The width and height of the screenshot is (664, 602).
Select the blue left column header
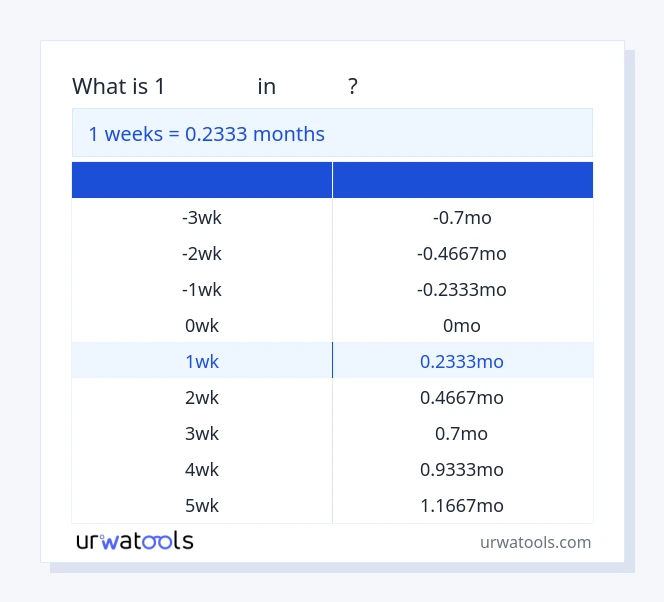(202, 180)
